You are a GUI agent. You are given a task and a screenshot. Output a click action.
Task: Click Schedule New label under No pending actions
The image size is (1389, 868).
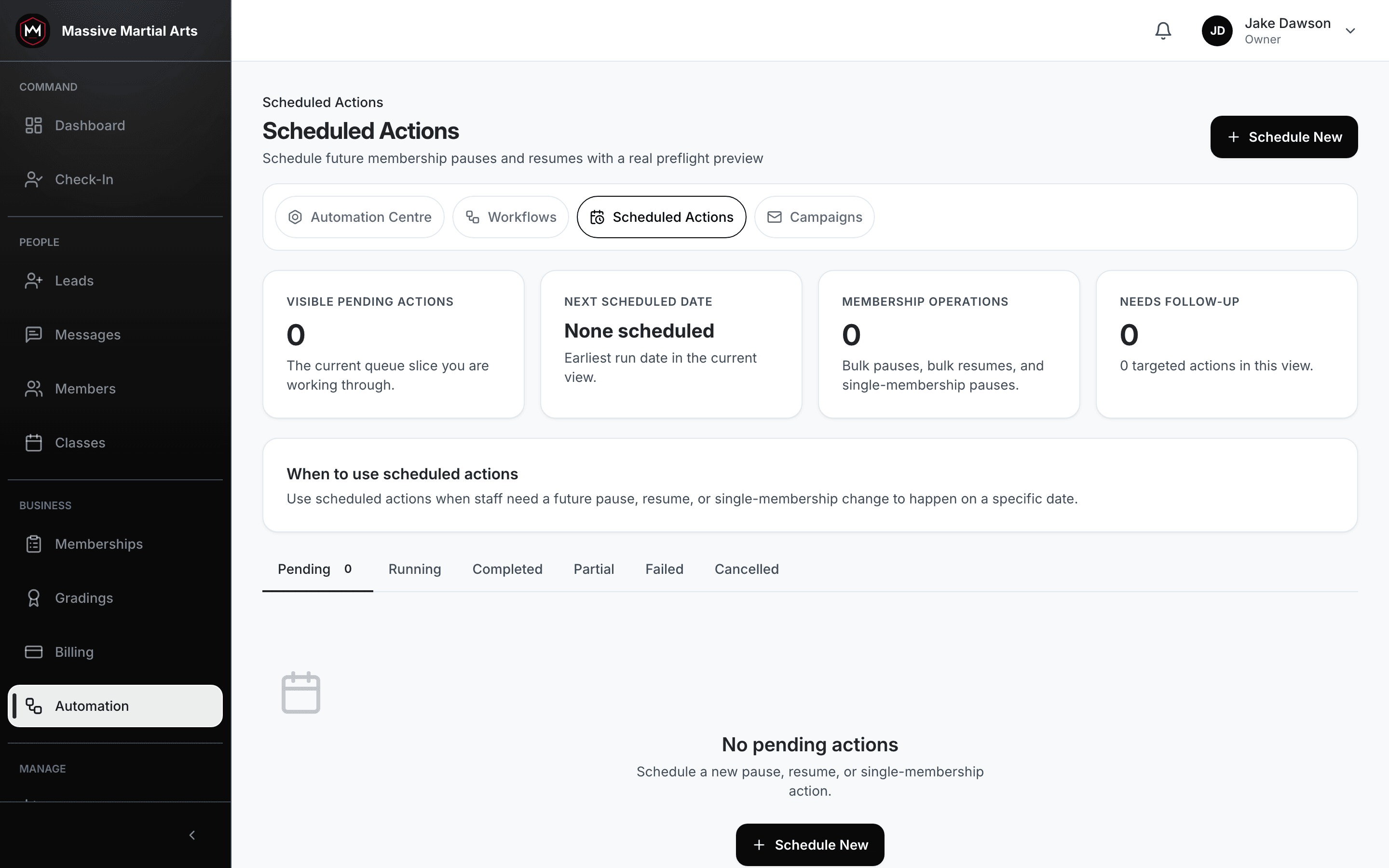(x=821, y=844)
